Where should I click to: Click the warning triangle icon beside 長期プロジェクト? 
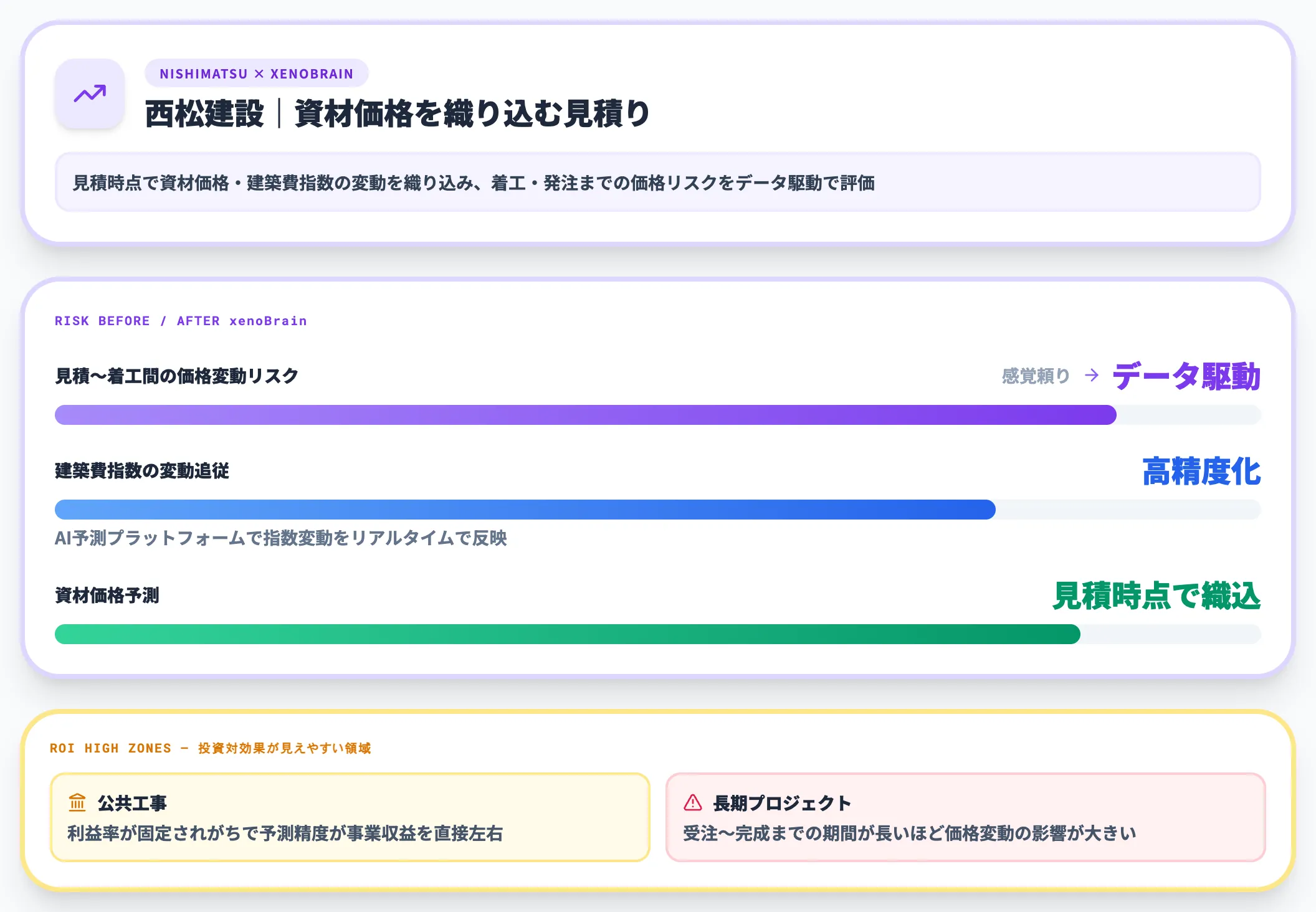(693, 802)
